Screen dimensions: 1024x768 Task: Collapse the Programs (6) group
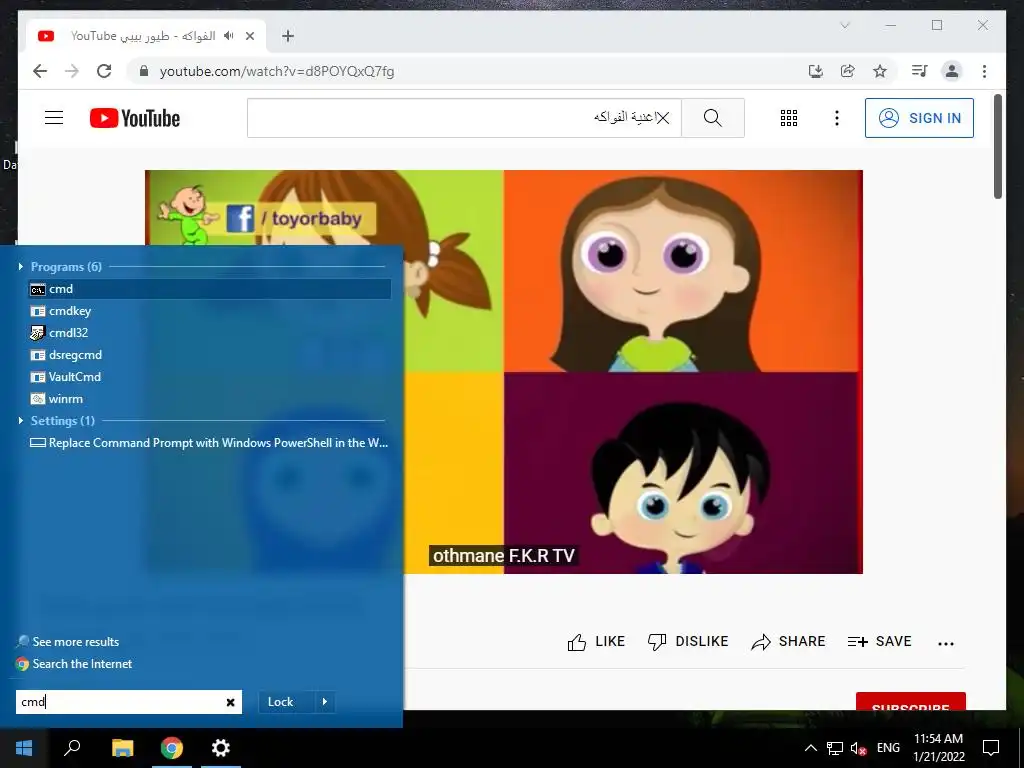click(x=21, y=266)
